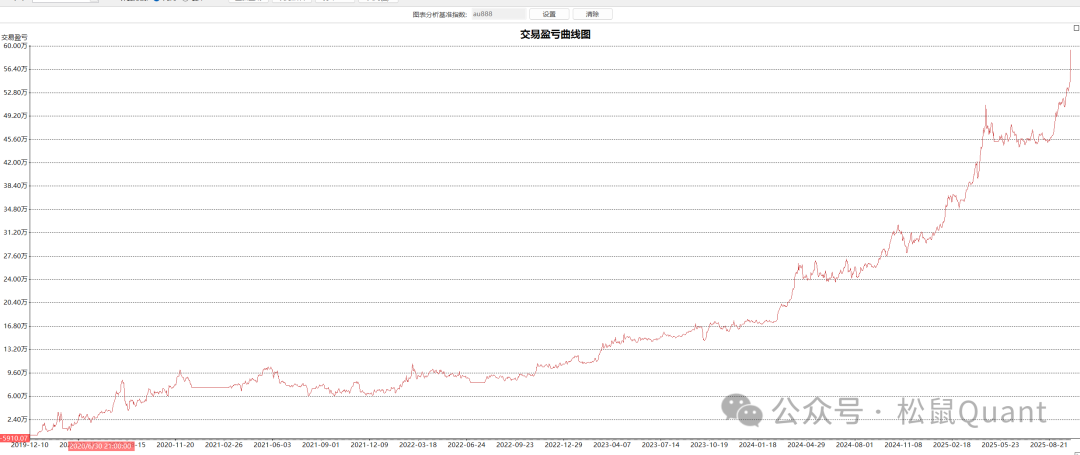Select the 2022-09-23 date on the x-axis
The image size is (1080, 455).
(x=516, y=445)
